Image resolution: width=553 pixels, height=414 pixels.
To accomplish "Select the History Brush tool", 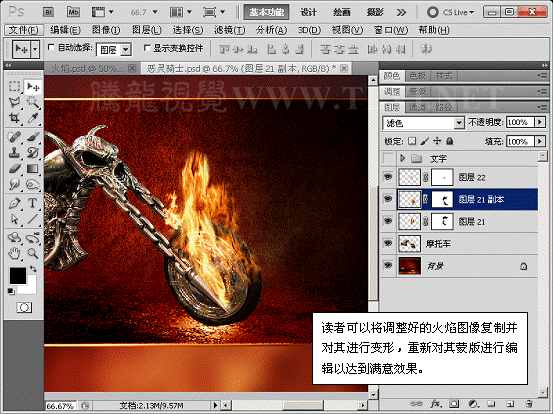I will click(33, 152).
